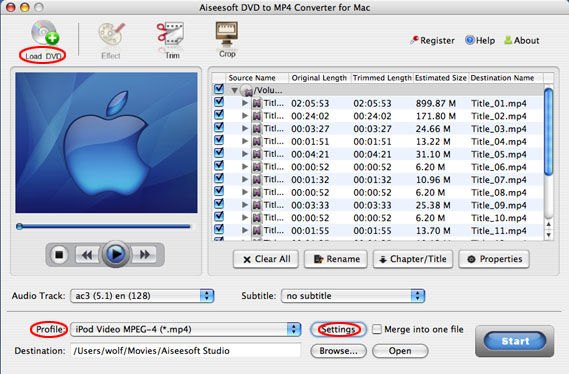Expand the title row for Title_01.mp4
Screen dimensions: 569x374
click(245, 103)
